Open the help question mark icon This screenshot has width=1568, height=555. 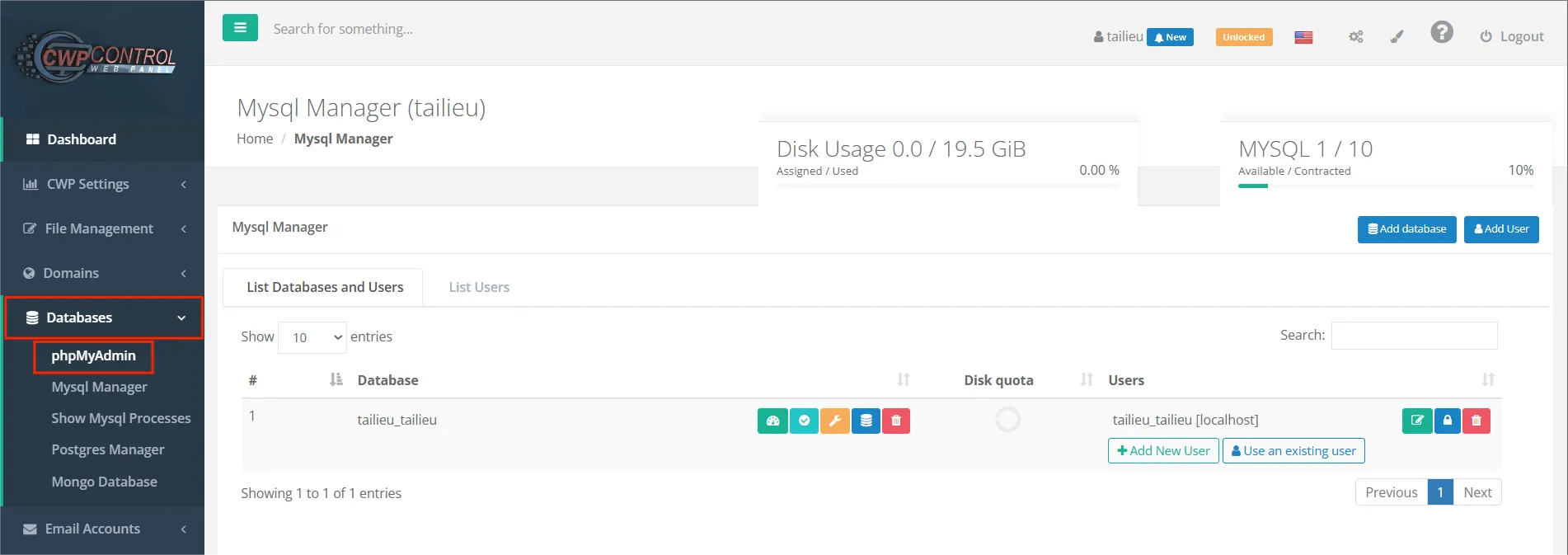click(1441, 32)
